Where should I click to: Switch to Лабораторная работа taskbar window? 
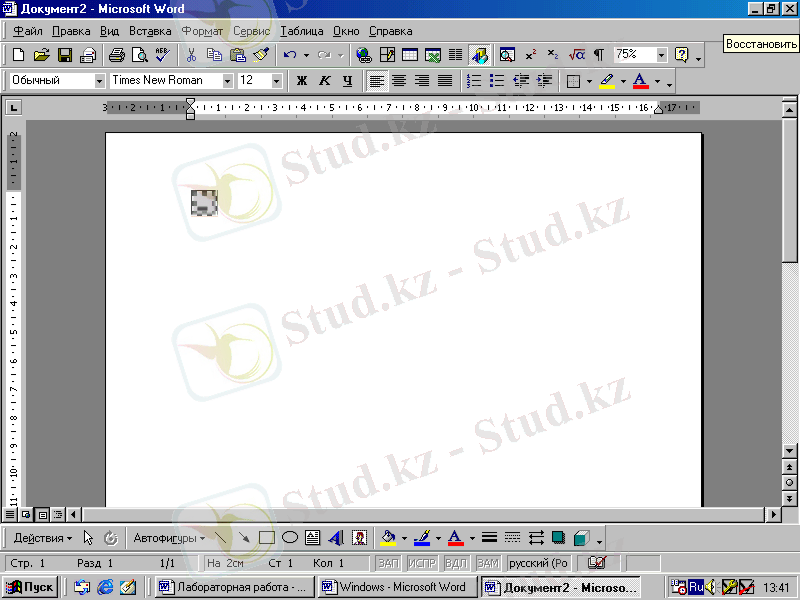click(x=235, y=587)
